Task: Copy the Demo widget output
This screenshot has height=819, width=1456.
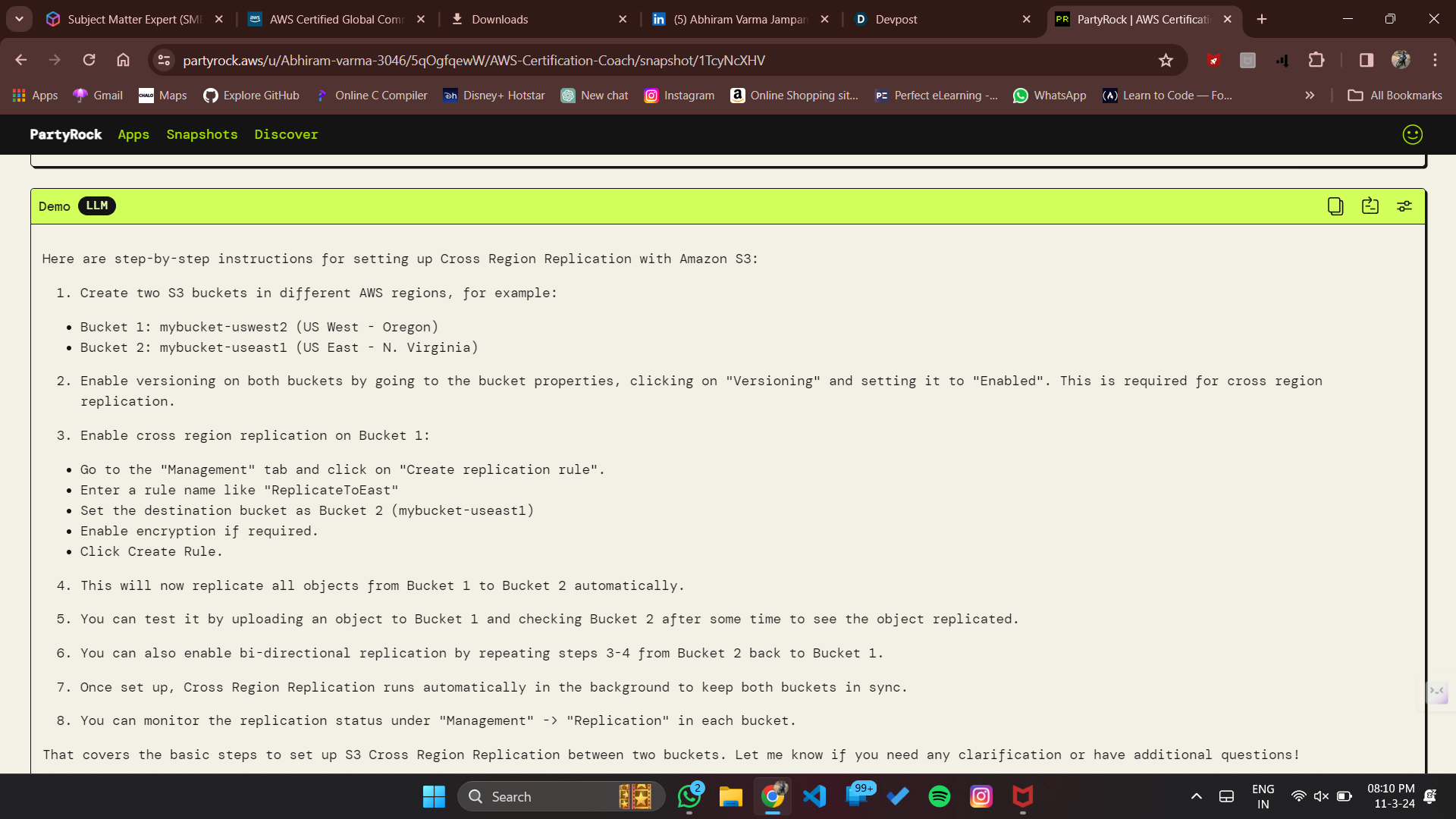Action: tap(1335, 206)
